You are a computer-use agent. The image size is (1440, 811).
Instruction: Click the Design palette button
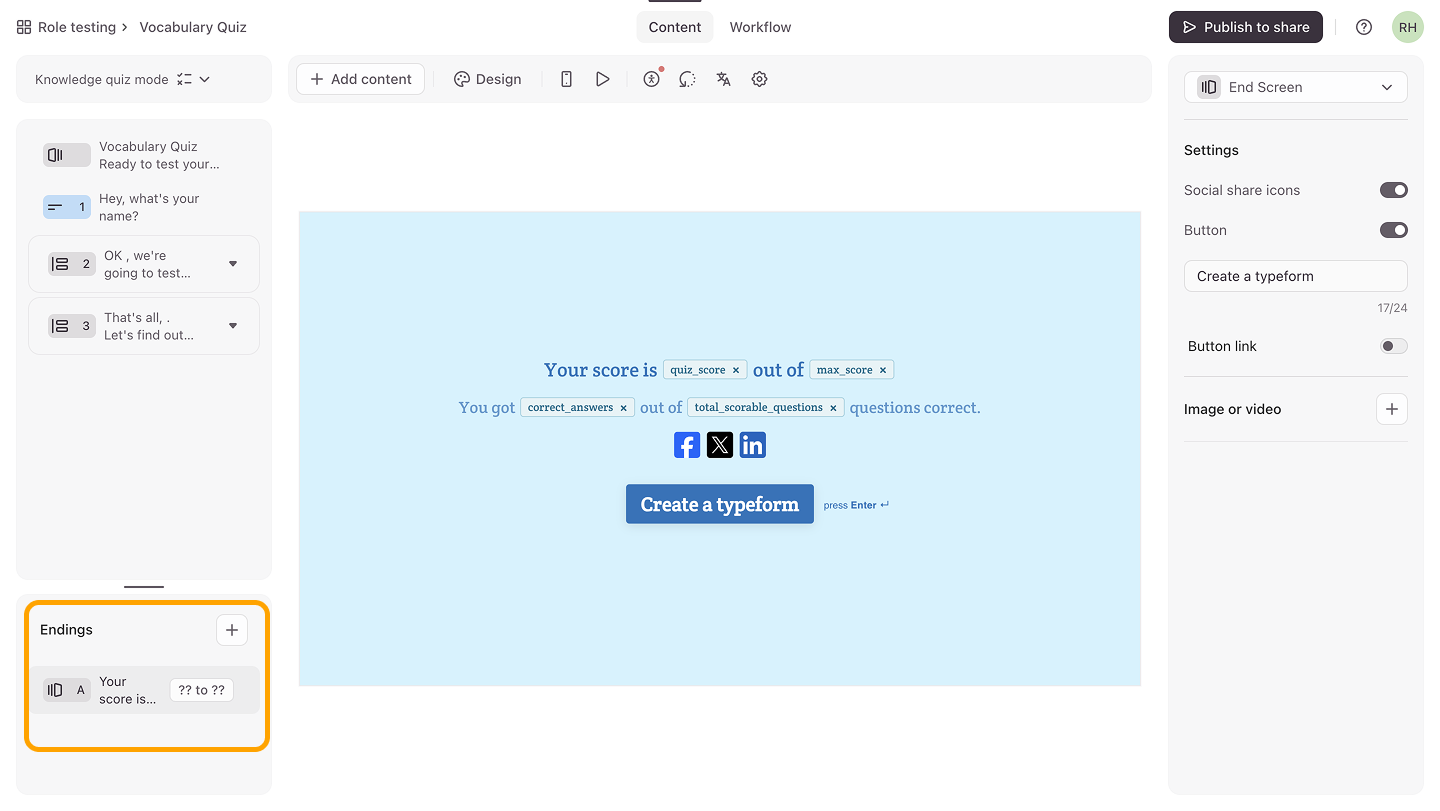[x=487, y=79]
